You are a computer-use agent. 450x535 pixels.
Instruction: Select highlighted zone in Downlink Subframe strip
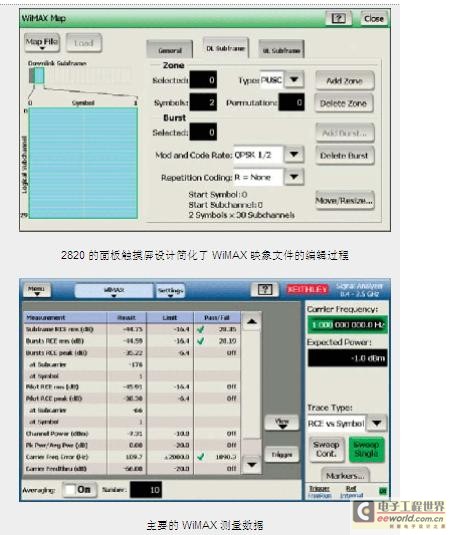point(39,76)
